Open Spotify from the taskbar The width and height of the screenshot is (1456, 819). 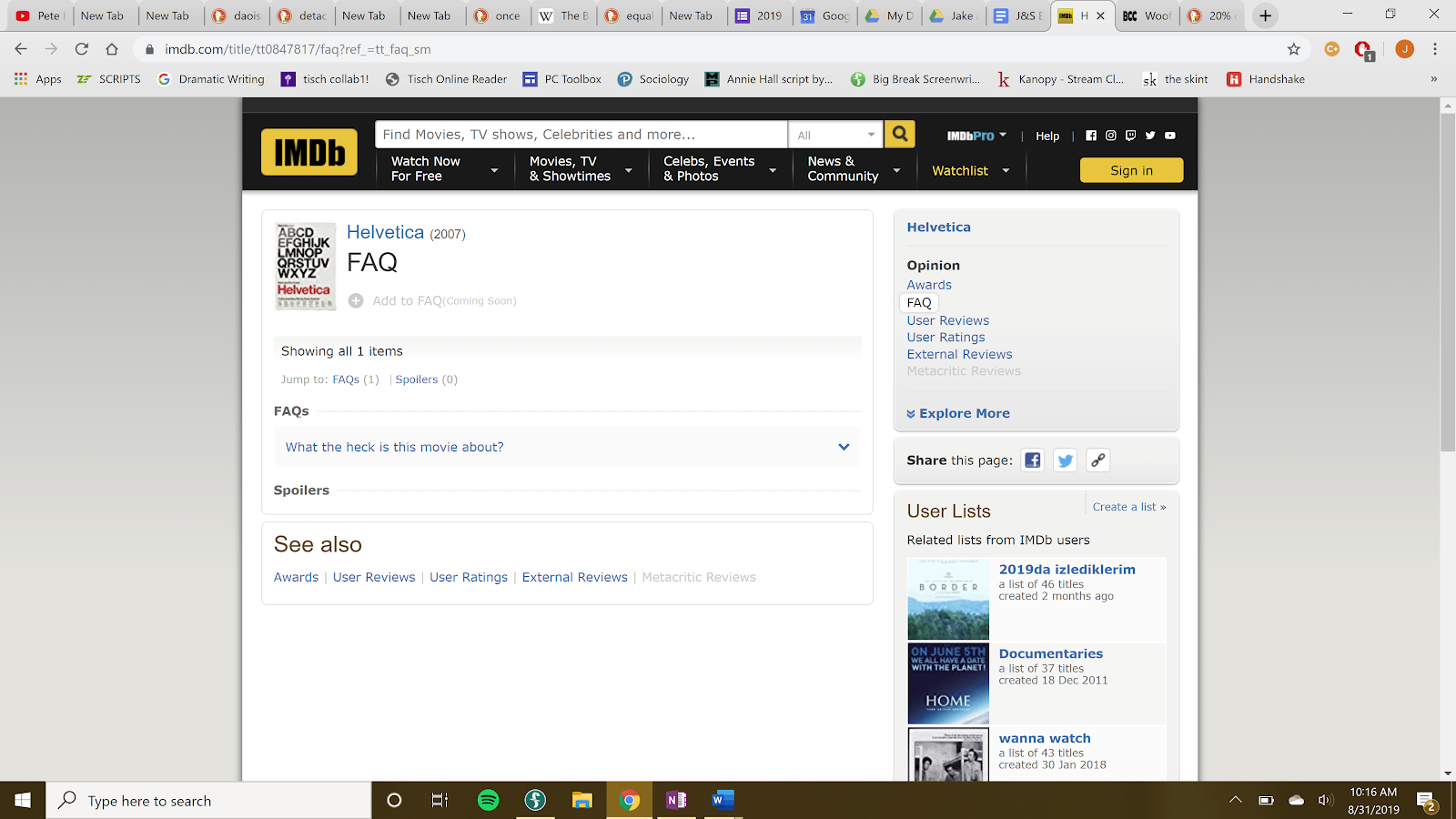(489, 800)
